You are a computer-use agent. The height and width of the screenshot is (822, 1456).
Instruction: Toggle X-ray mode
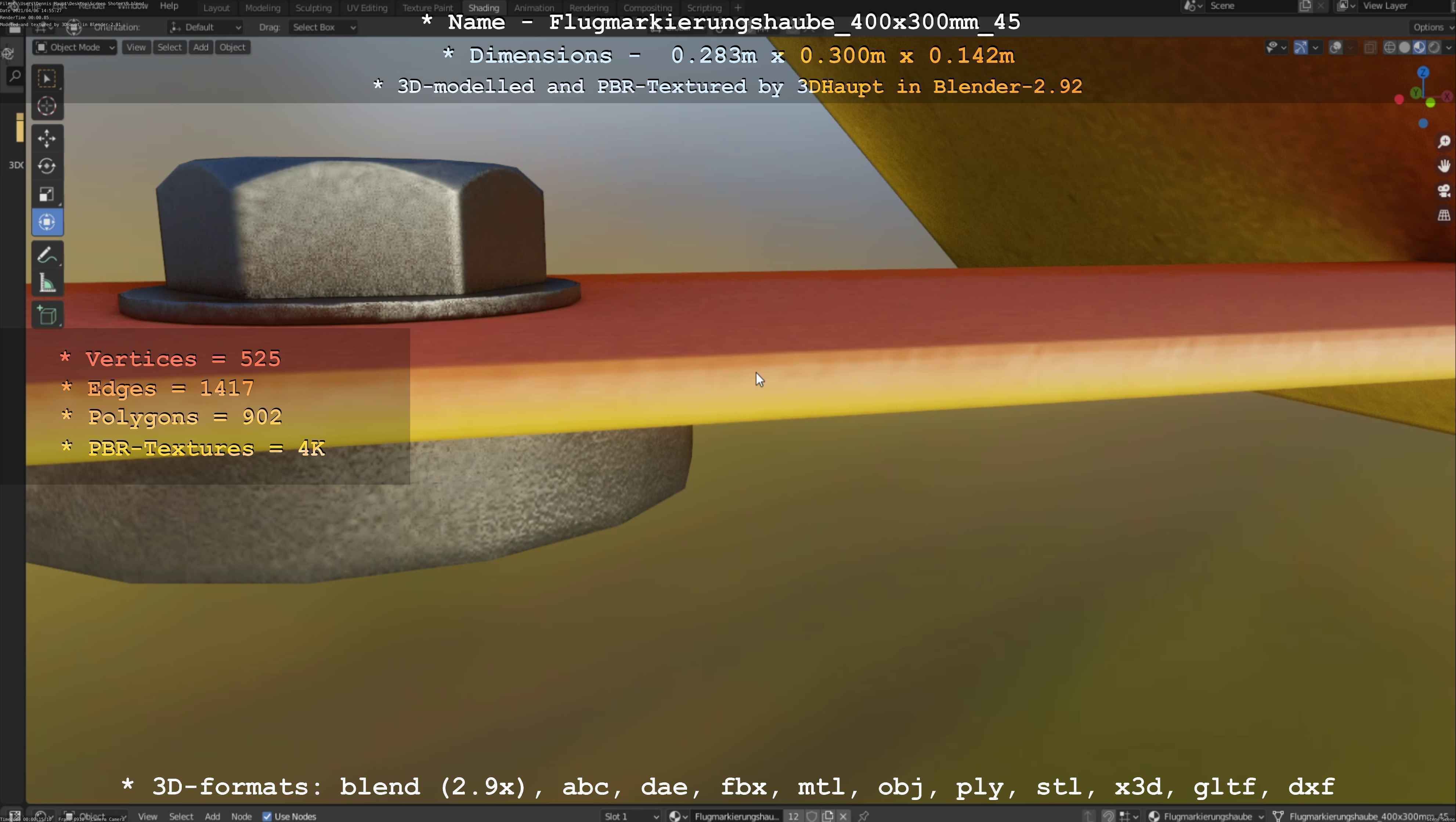pyautogui.click(x=1370, y=47)
